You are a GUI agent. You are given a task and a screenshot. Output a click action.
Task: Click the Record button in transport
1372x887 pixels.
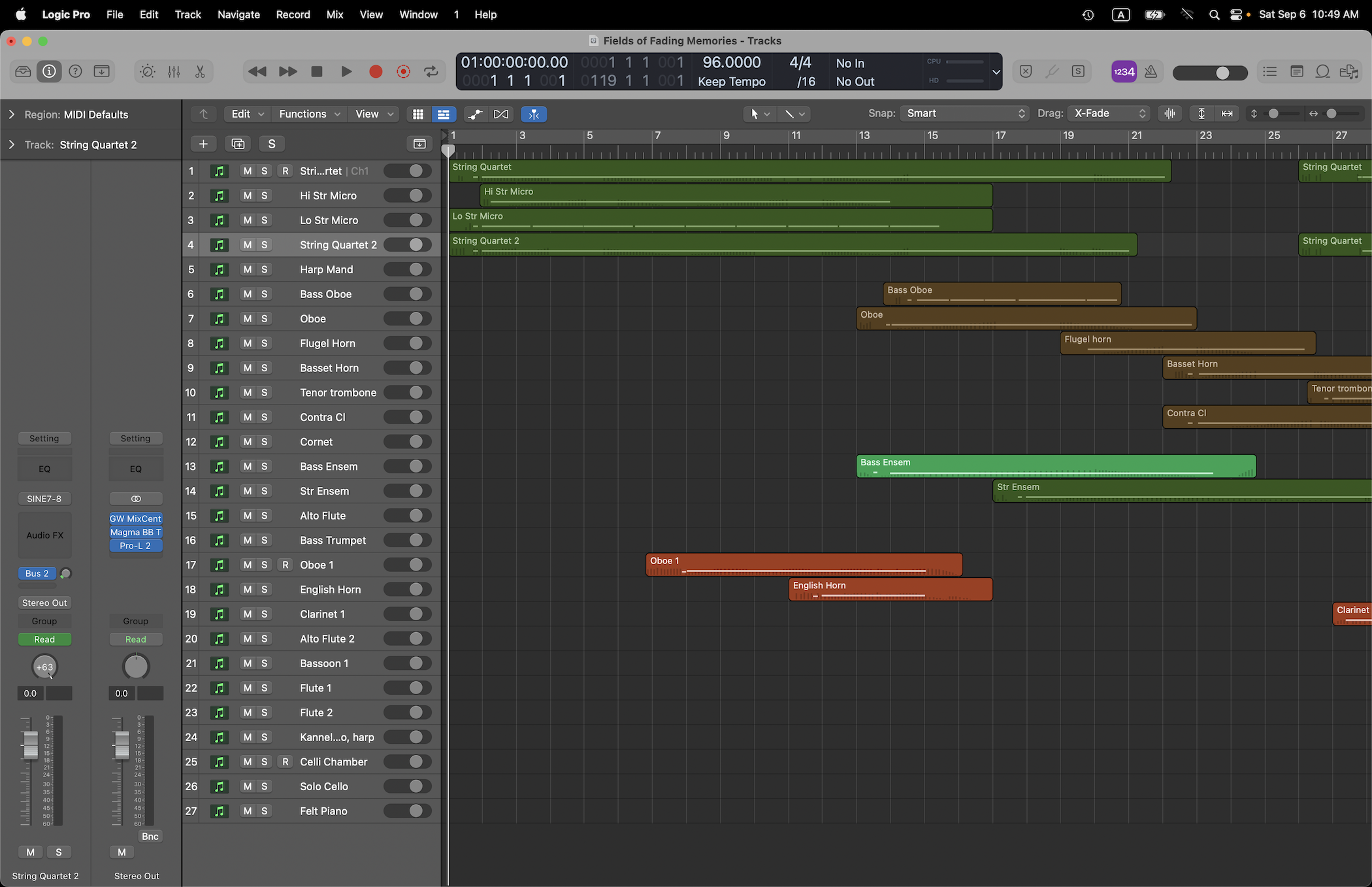(x=375, y=72)
